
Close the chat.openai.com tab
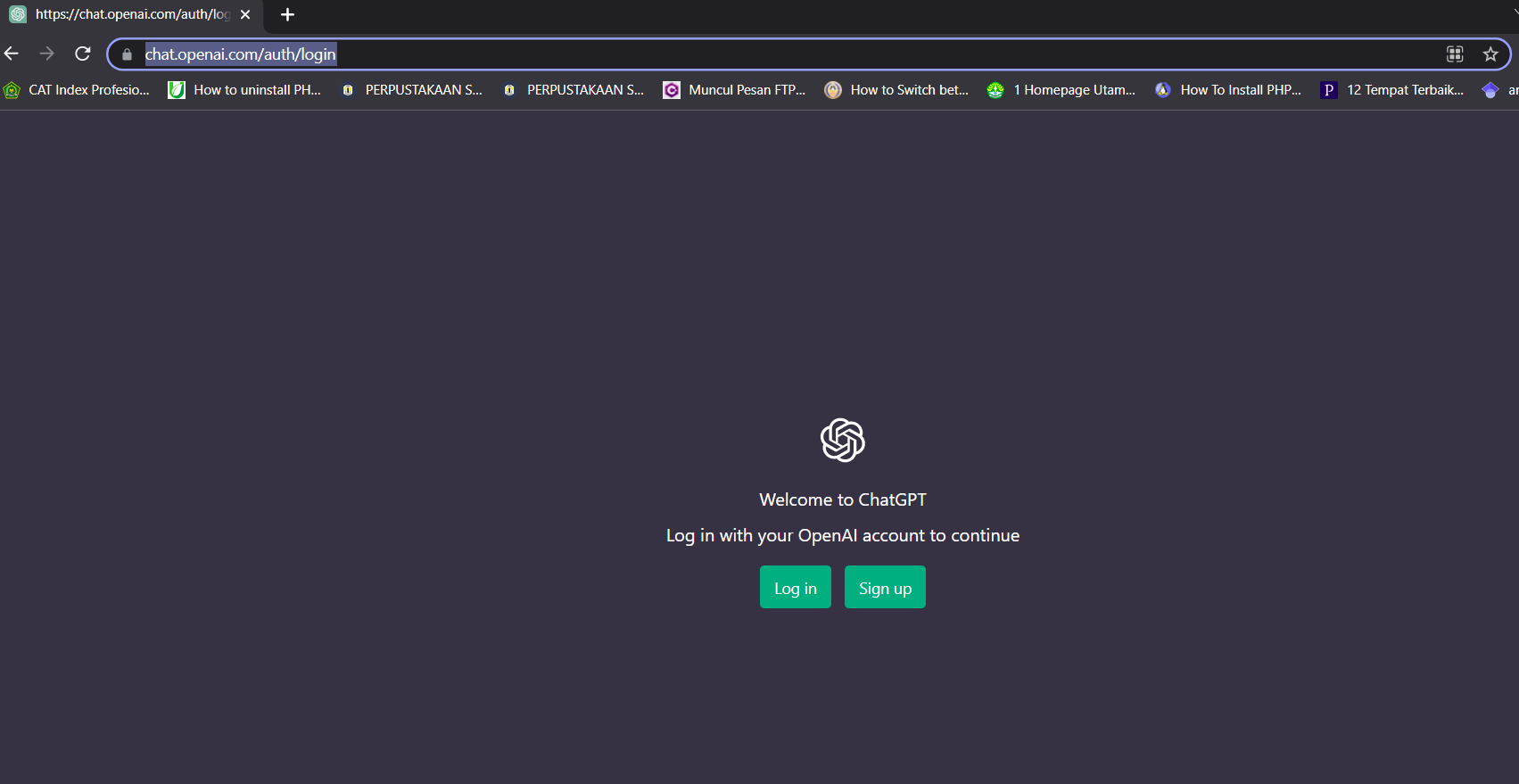(x=245, y=14)
